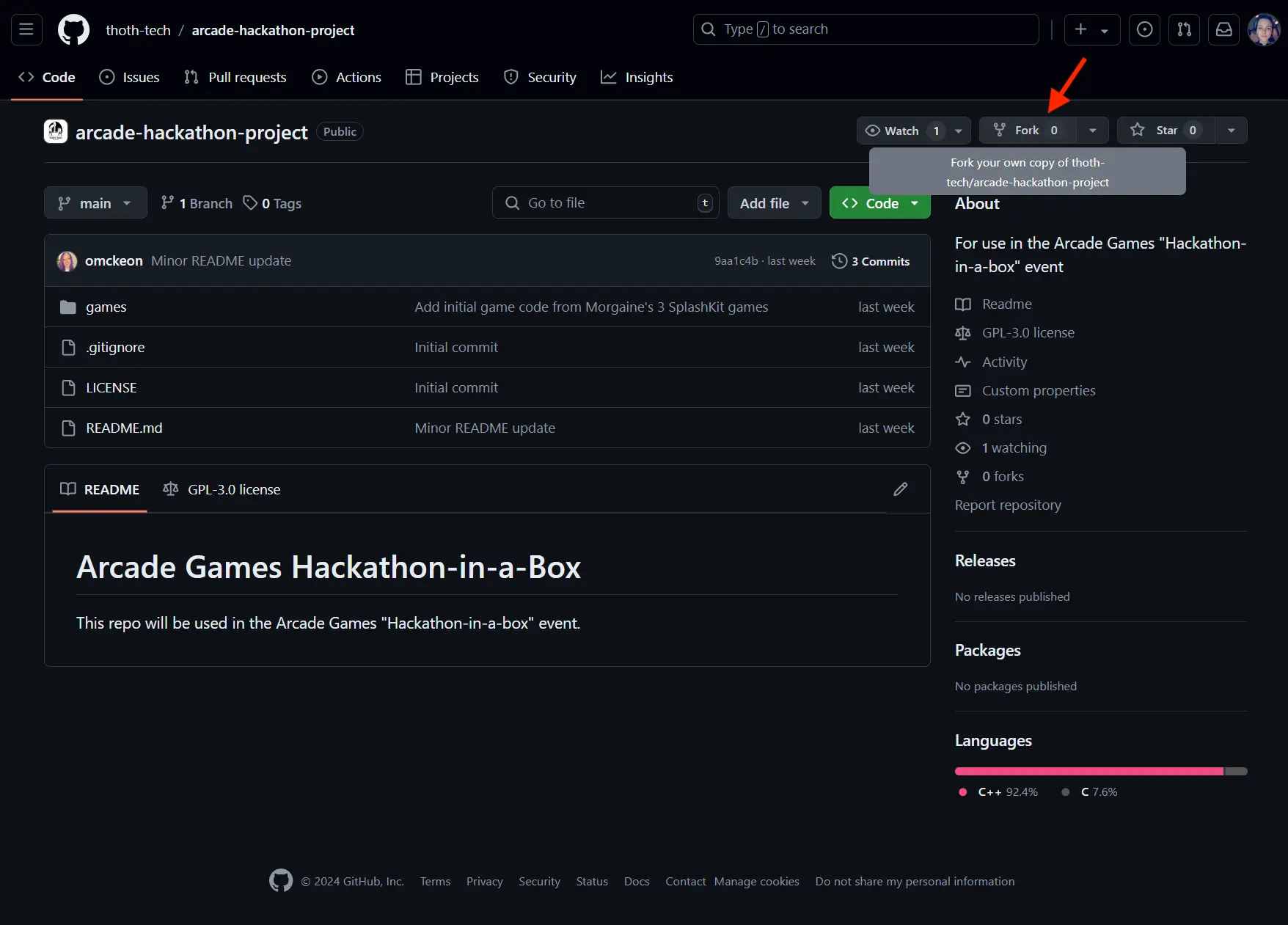
Task: Expand the create new dropdown caret
Action: point(1105,30)
